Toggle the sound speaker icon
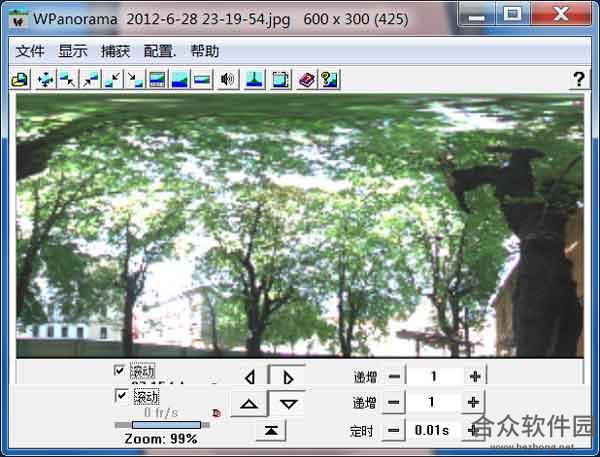Image resolution: width=600 pixels, height=457 pixels. (228, 80)
